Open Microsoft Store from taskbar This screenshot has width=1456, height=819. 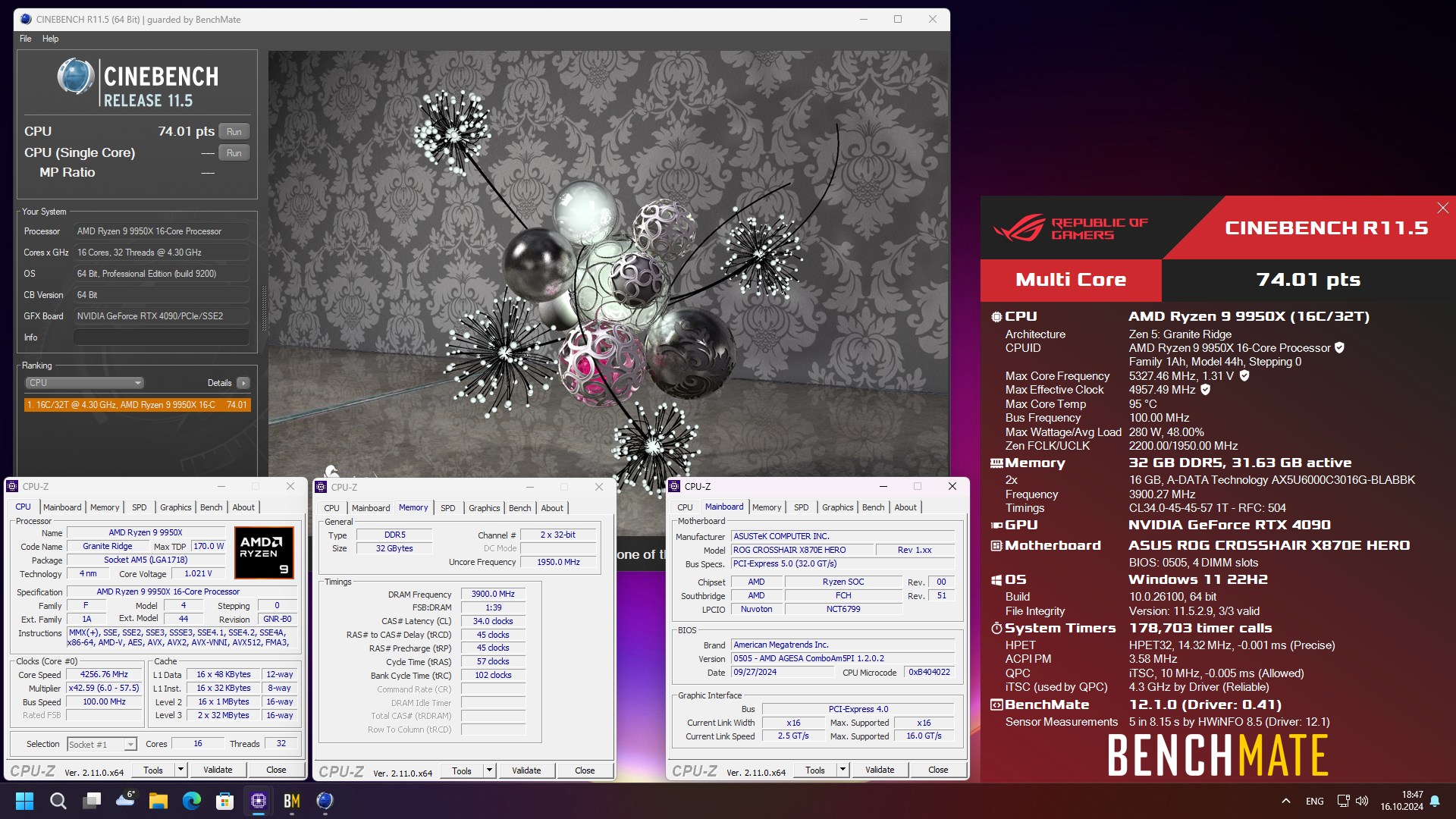(x=224, y=801)
